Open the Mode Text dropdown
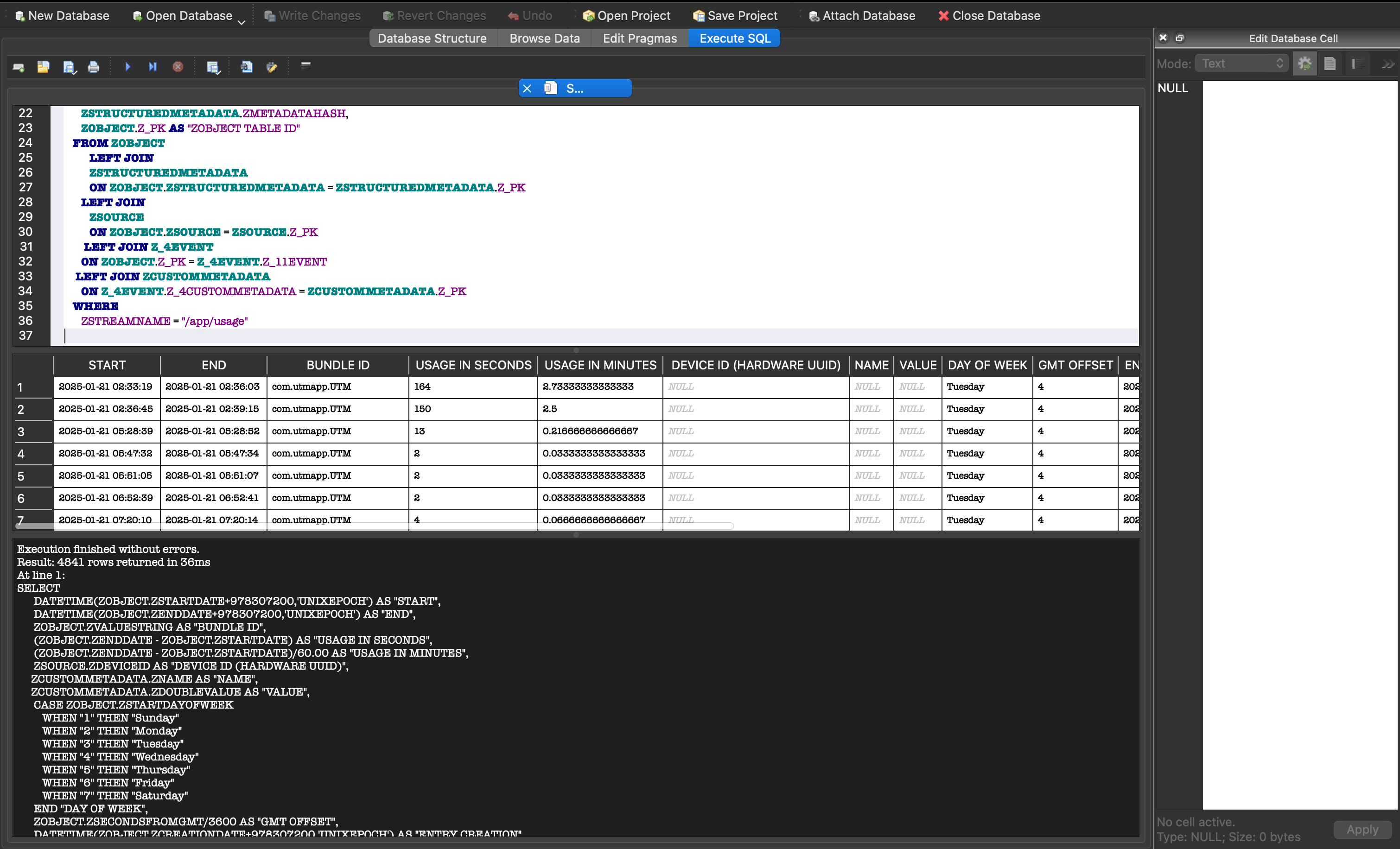Viewport: 1400px width, 849px height. 1241,63
